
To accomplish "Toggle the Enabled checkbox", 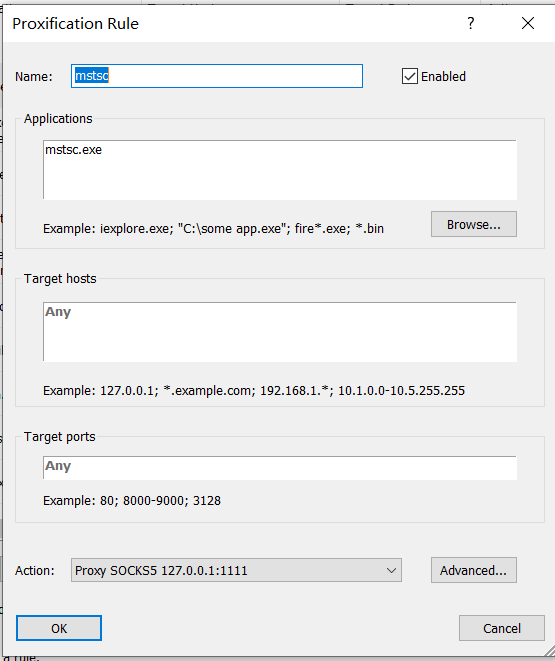I will coord(410,76).
